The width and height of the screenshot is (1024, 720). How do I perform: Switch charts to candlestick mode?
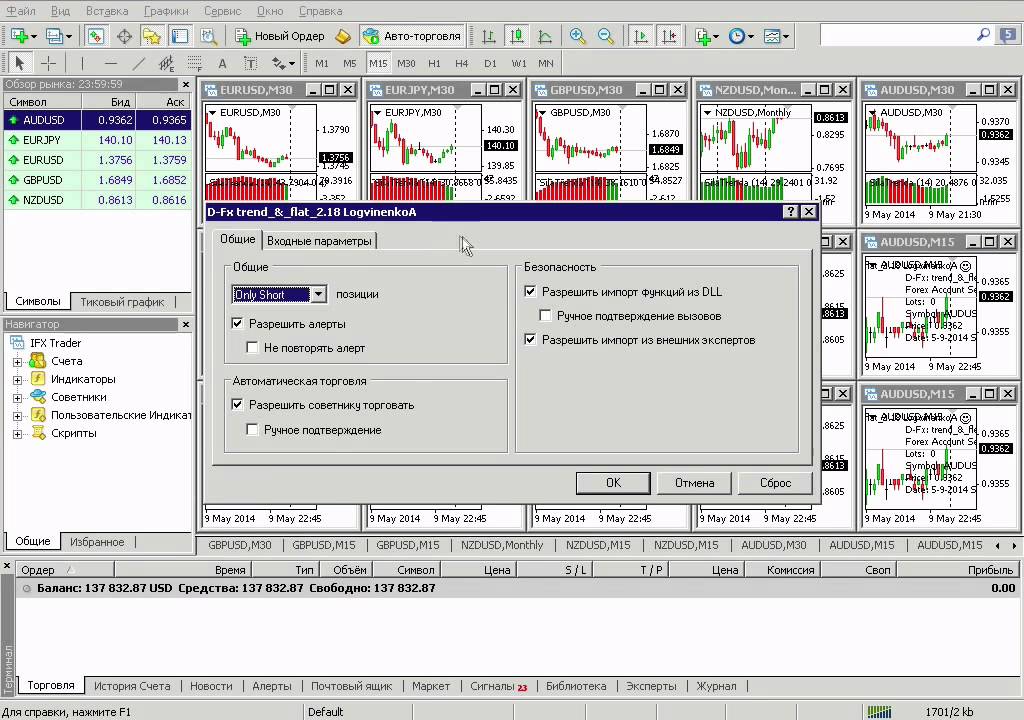[517, 36]
